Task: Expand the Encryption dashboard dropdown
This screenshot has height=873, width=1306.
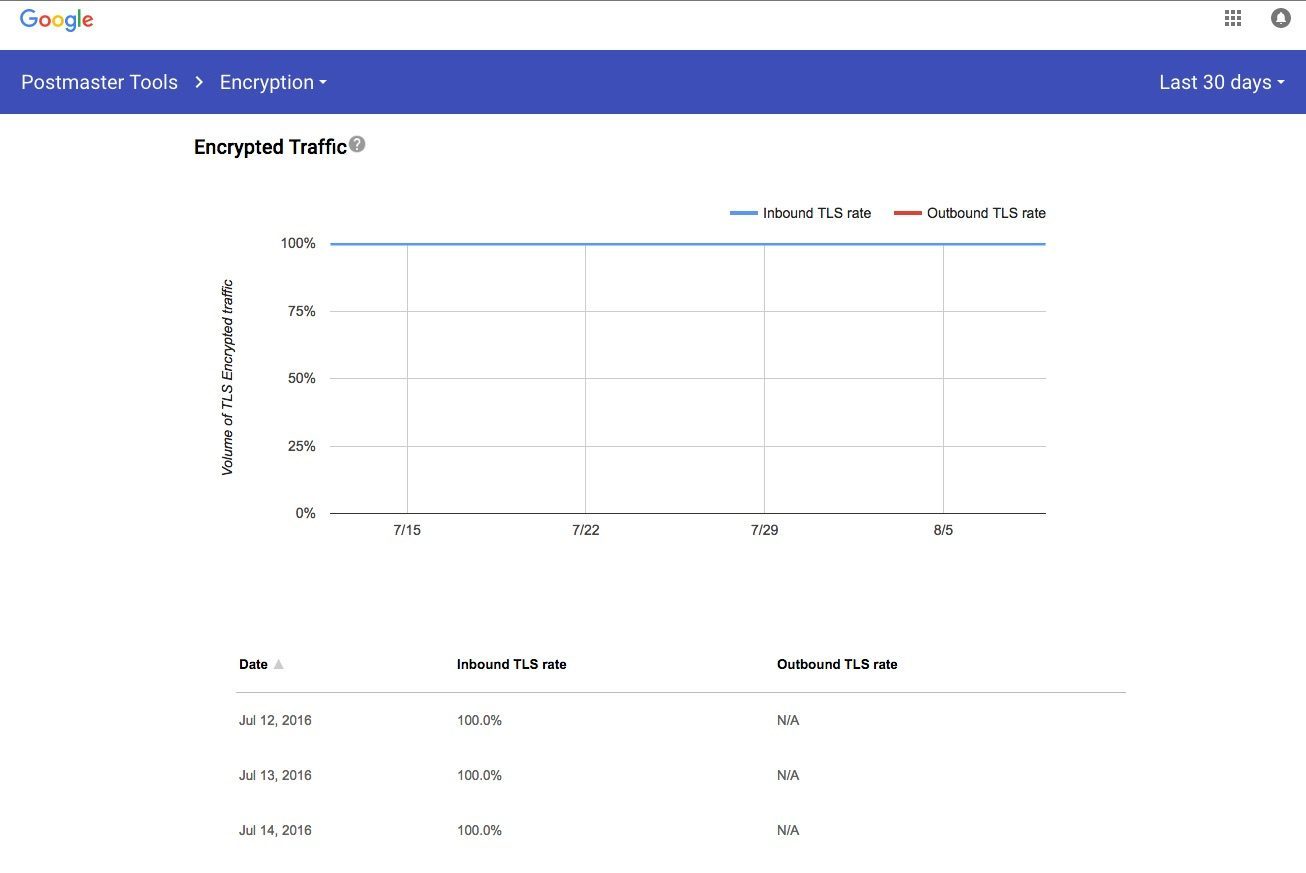Action: 273,82
